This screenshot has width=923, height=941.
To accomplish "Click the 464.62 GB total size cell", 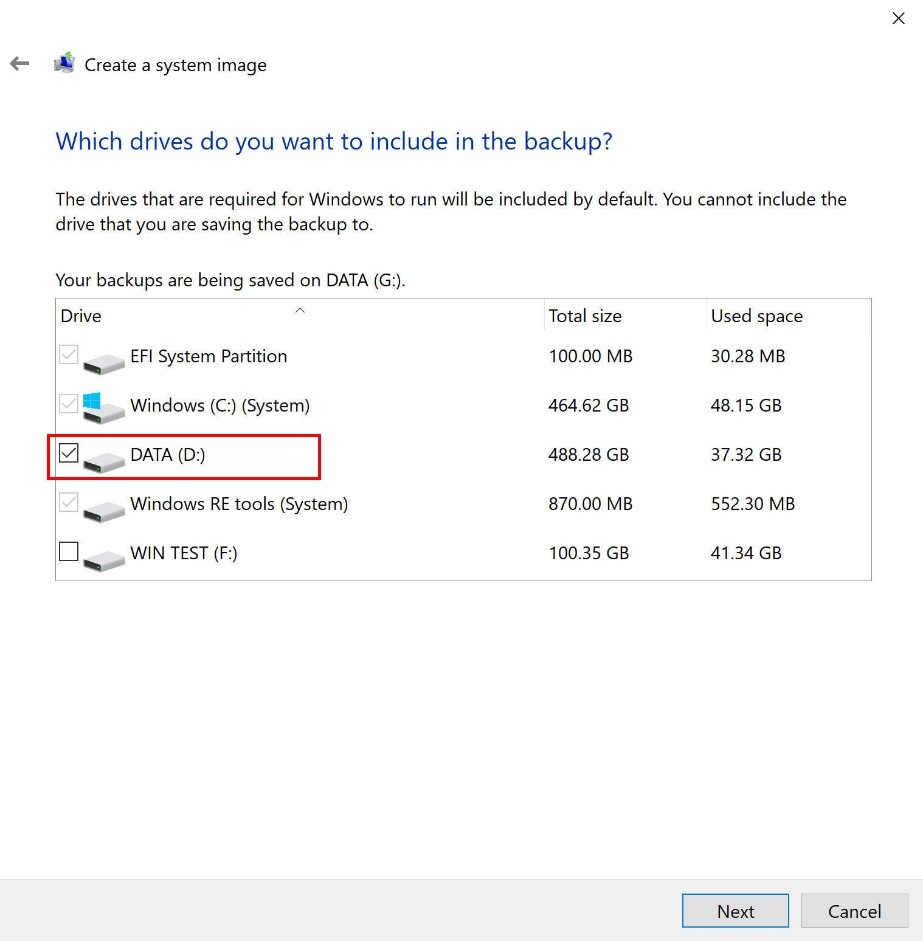I will click(589, 405).
